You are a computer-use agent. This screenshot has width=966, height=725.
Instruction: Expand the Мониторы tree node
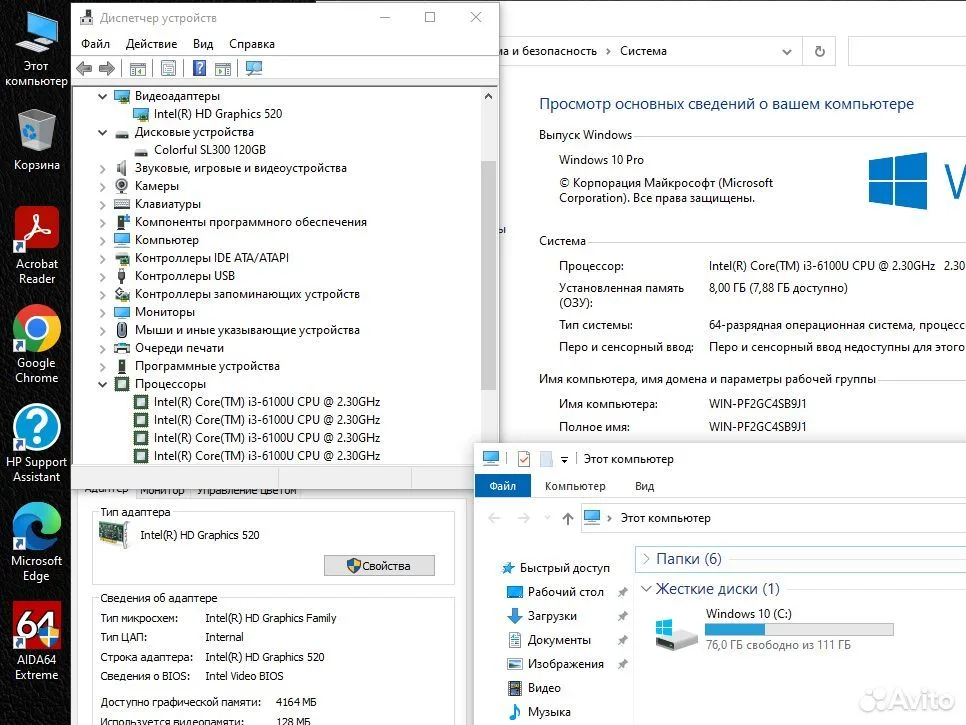coord(103,312)
